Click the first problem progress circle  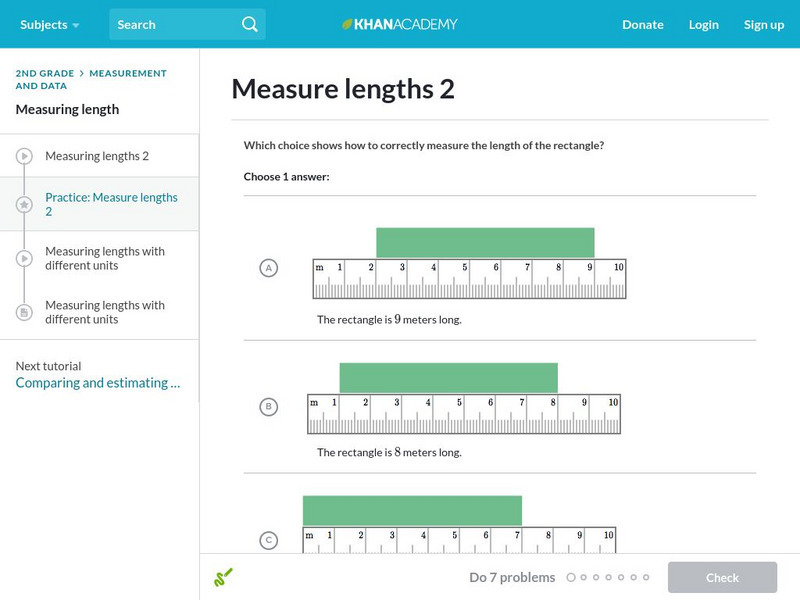[571, 577]
